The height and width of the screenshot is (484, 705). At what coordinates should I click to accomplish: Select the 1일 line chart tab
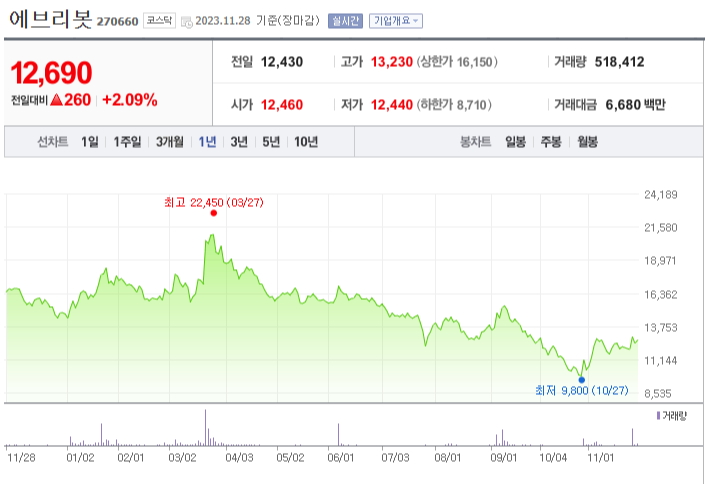89,142
